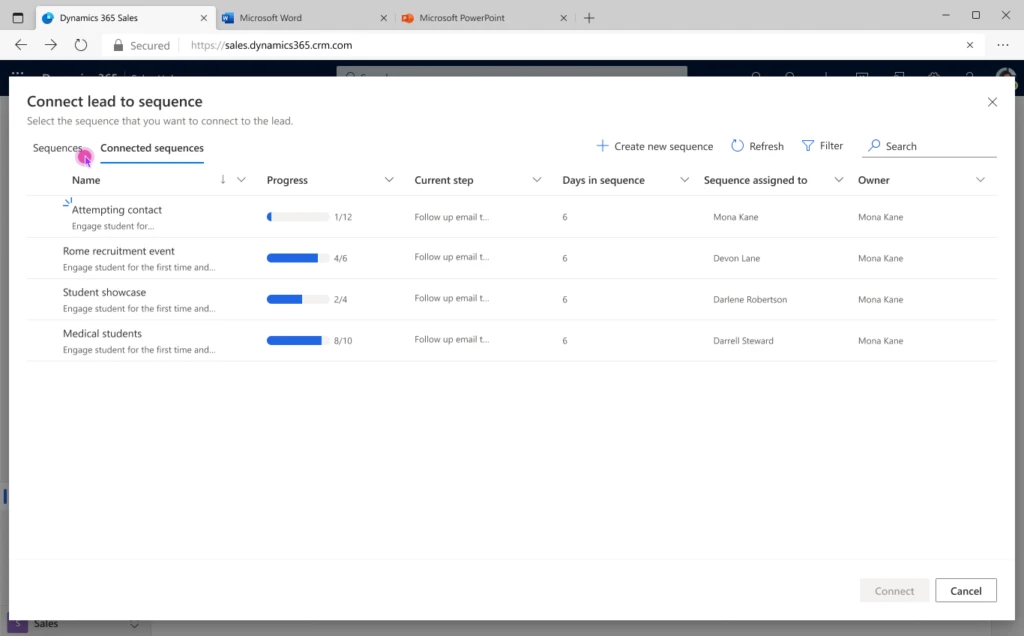
Task: Click the Cancel button
Action: (x=965, y=590)
